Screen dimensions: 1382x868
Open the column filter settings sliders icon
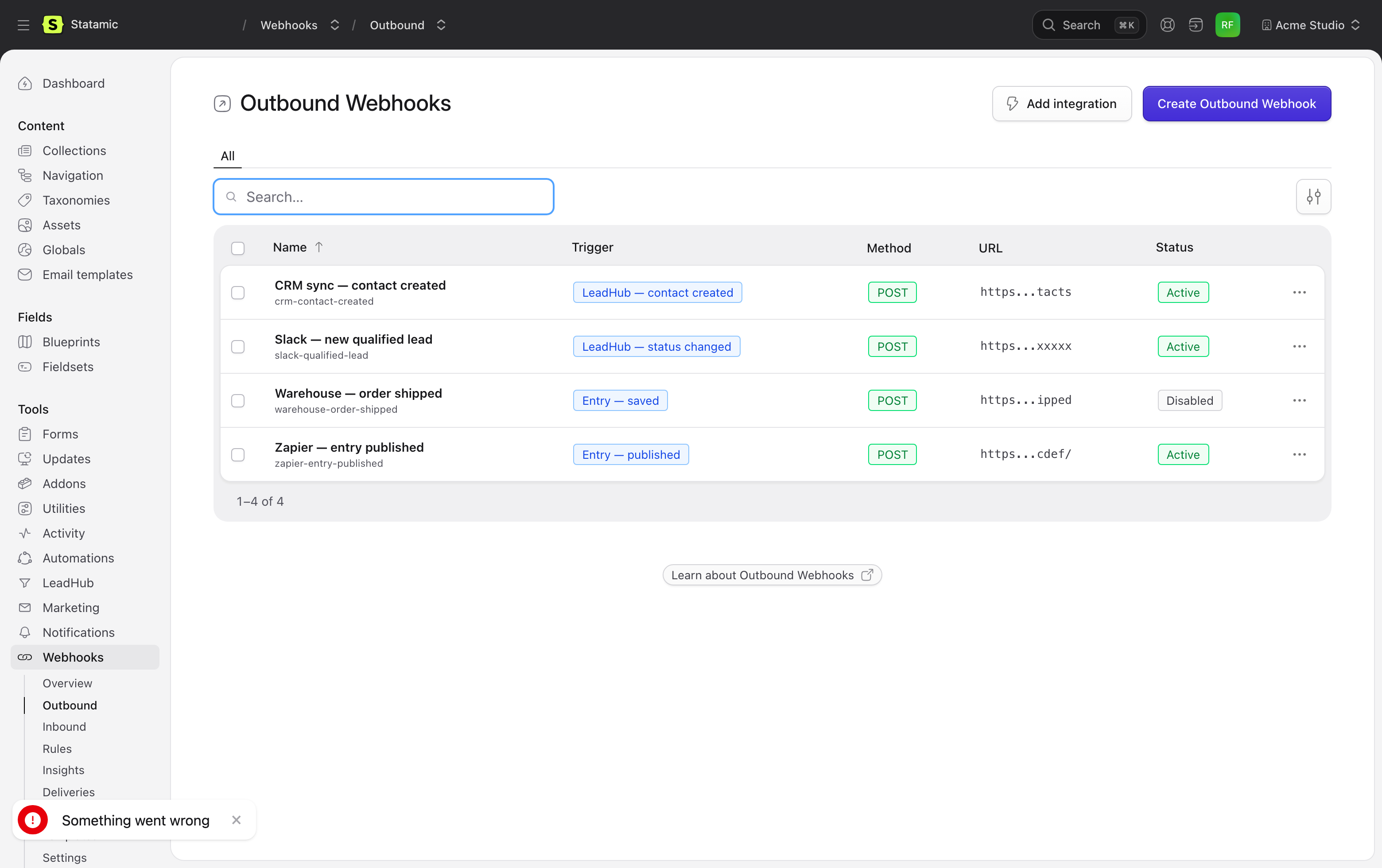tap(1313, 197)
